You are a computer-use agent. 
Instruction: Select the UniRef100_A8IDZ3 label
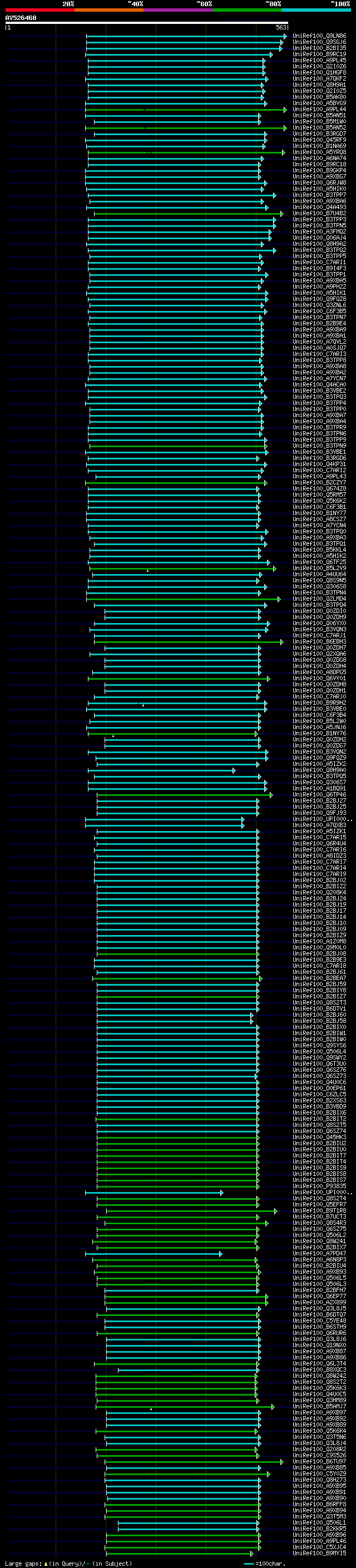click(319, 856)
